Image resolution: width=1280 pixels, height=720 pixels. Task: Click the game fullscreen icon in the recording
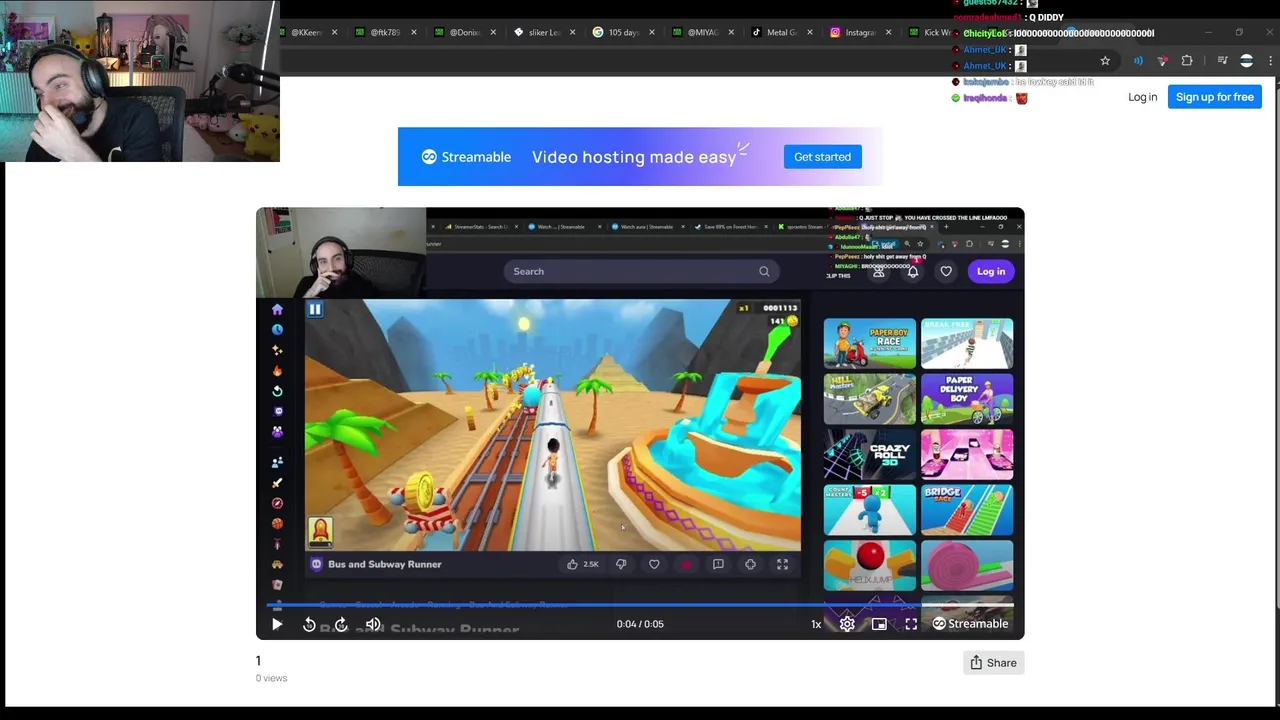click(783, 564)
